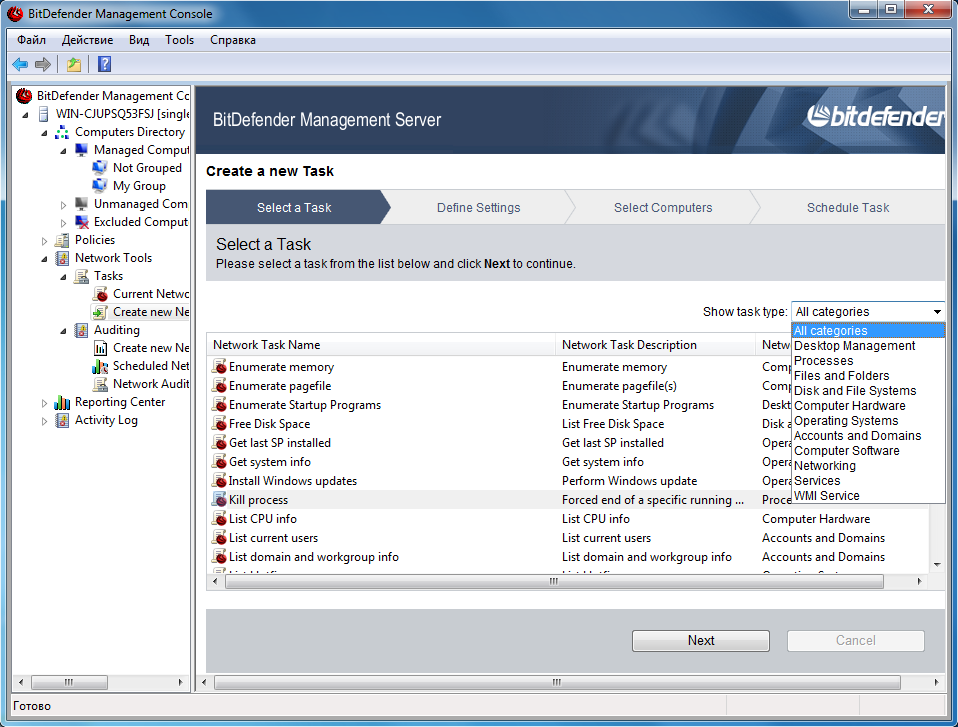Choose Computer Hardware in the category list
Image resolution: width=958 pixels, height=727 pixels.
tap(868, 406)
